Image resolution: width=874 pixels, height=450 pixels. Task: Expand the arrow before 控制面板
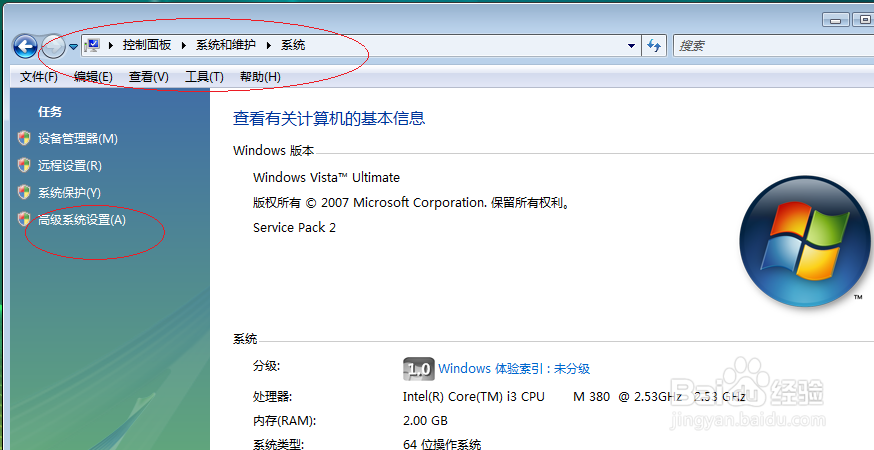pyautogui.click(x=111, y=45)
